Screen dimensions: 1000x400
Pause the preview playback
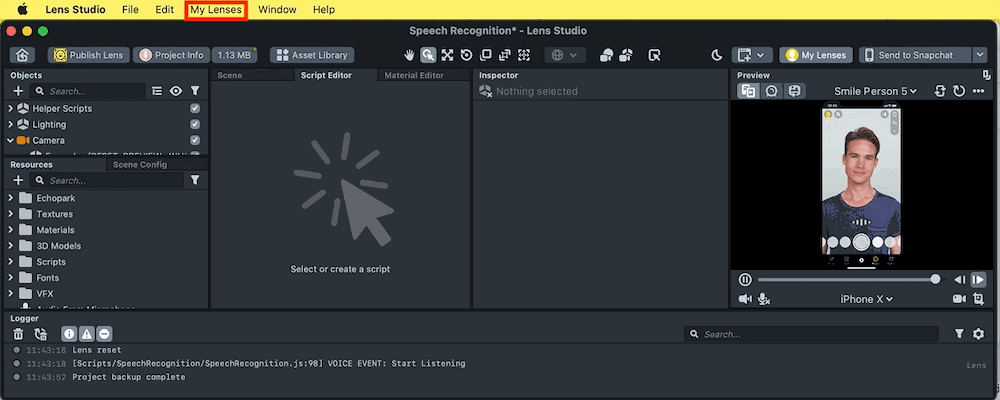point(745,280)
